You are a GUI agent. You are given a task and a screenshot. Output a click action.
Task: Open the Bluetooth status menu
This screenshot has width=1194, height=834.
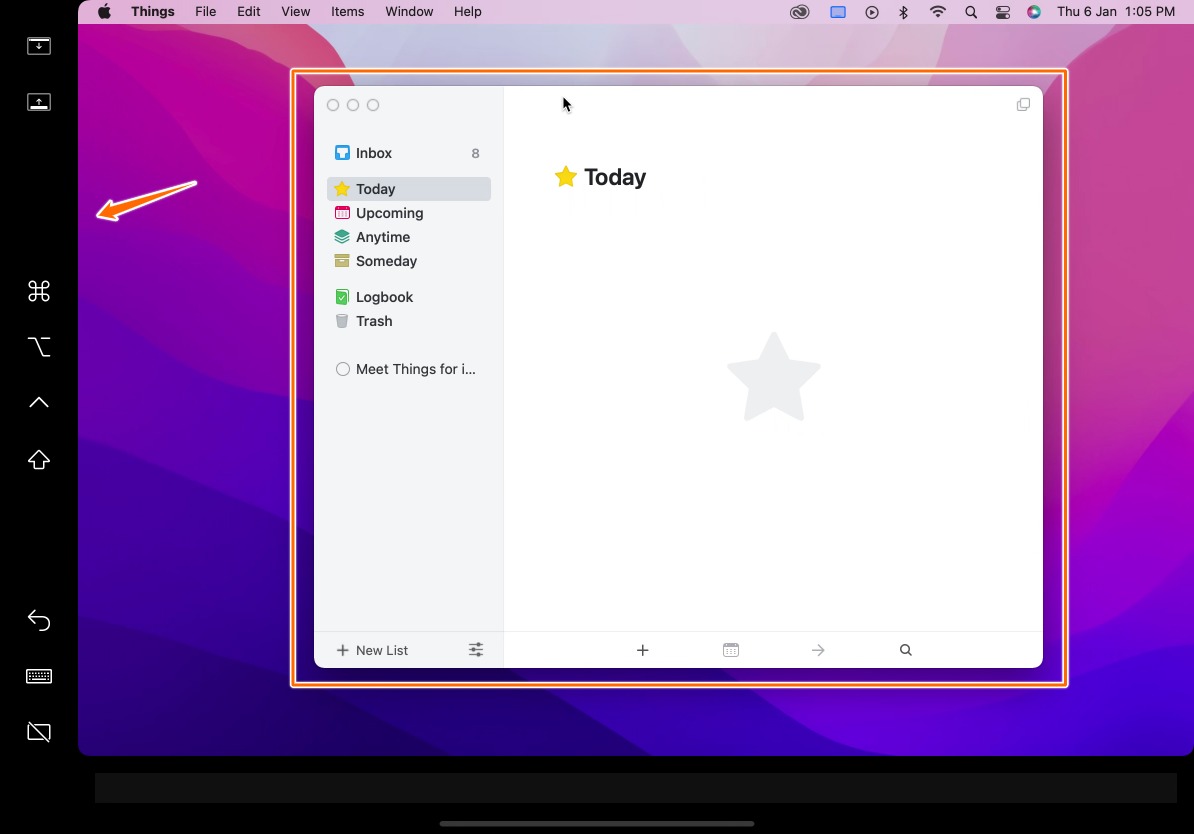pyautogui.click(x=904, y=11)
